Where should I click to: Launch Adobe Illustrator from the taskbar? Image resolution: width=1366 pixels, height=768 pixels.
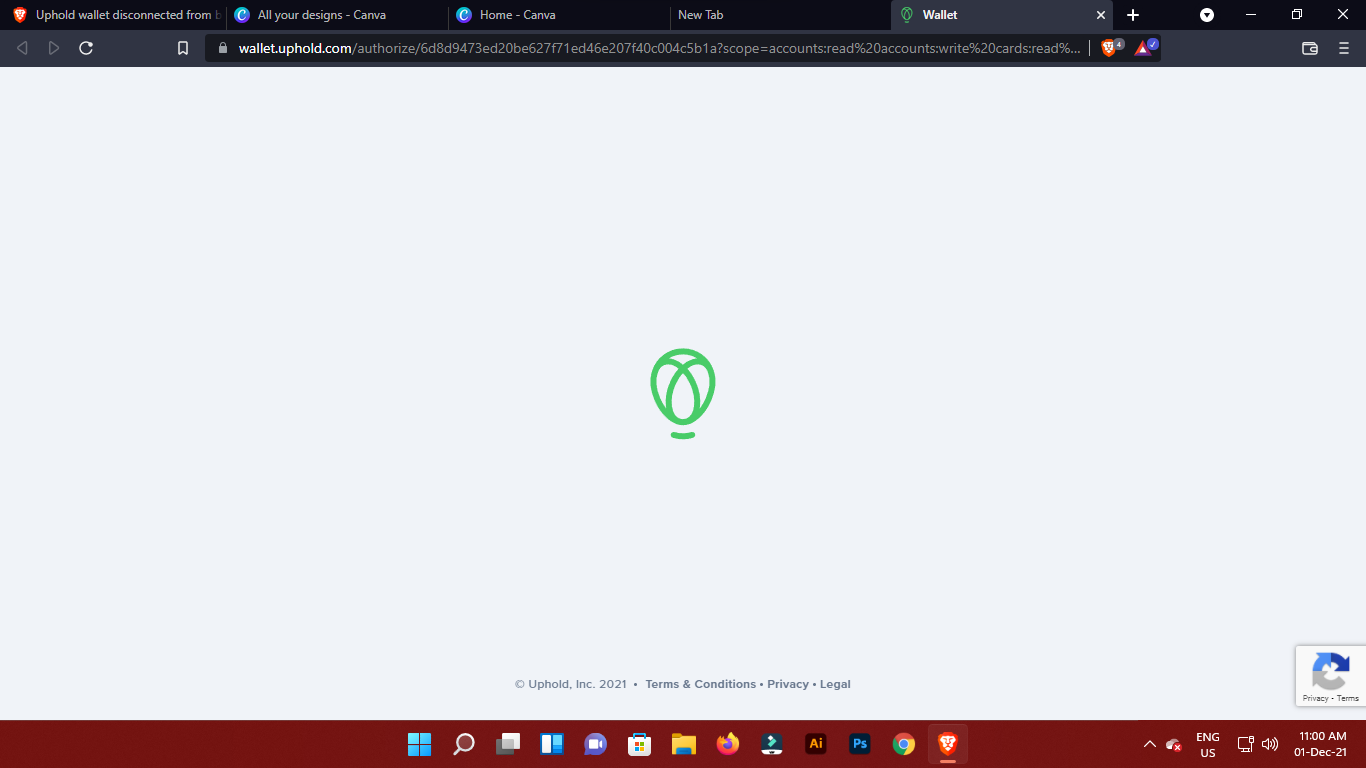[x=816, y=744]
